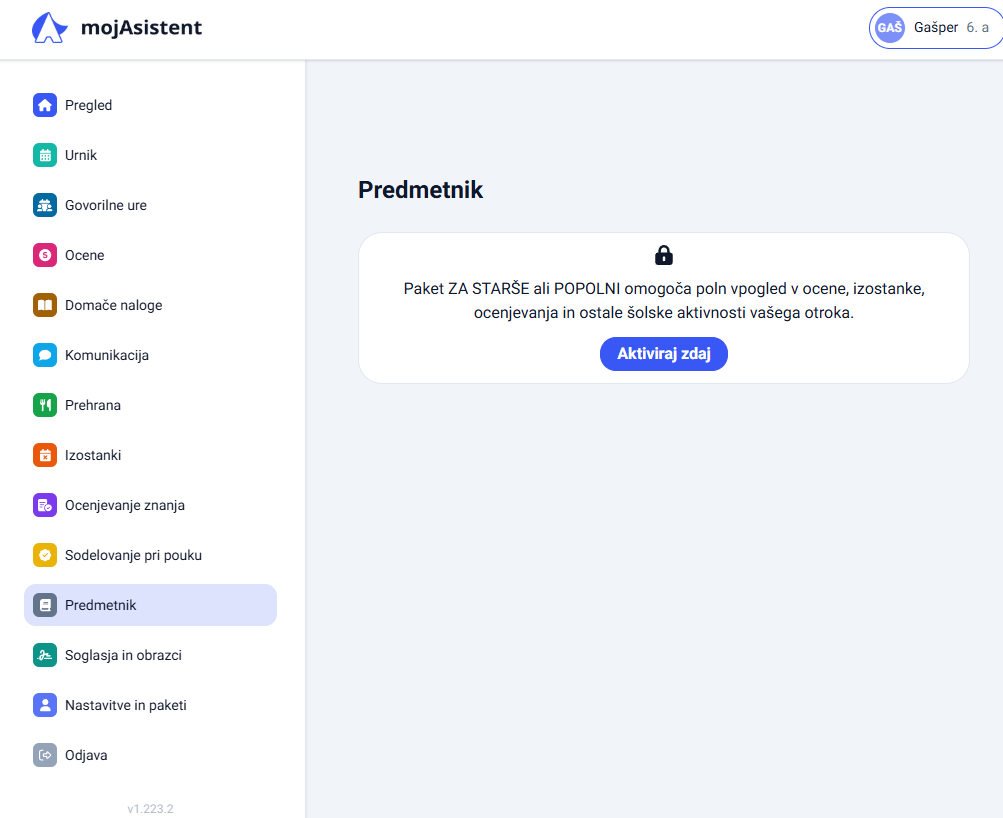
Task: Click the Pregled home icon
Action: click(x=45, y=105)
